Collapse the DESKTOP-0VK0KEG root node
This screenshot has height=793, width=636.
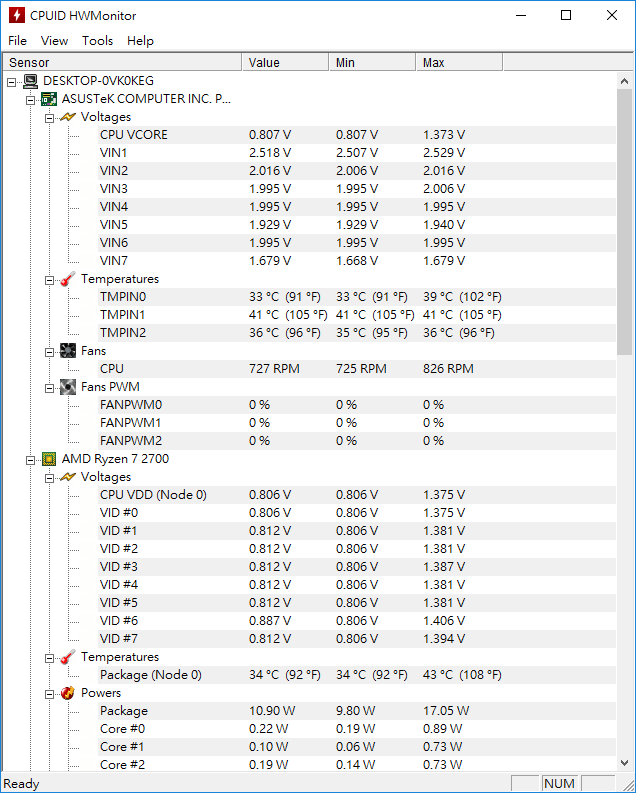coord(12,82)
